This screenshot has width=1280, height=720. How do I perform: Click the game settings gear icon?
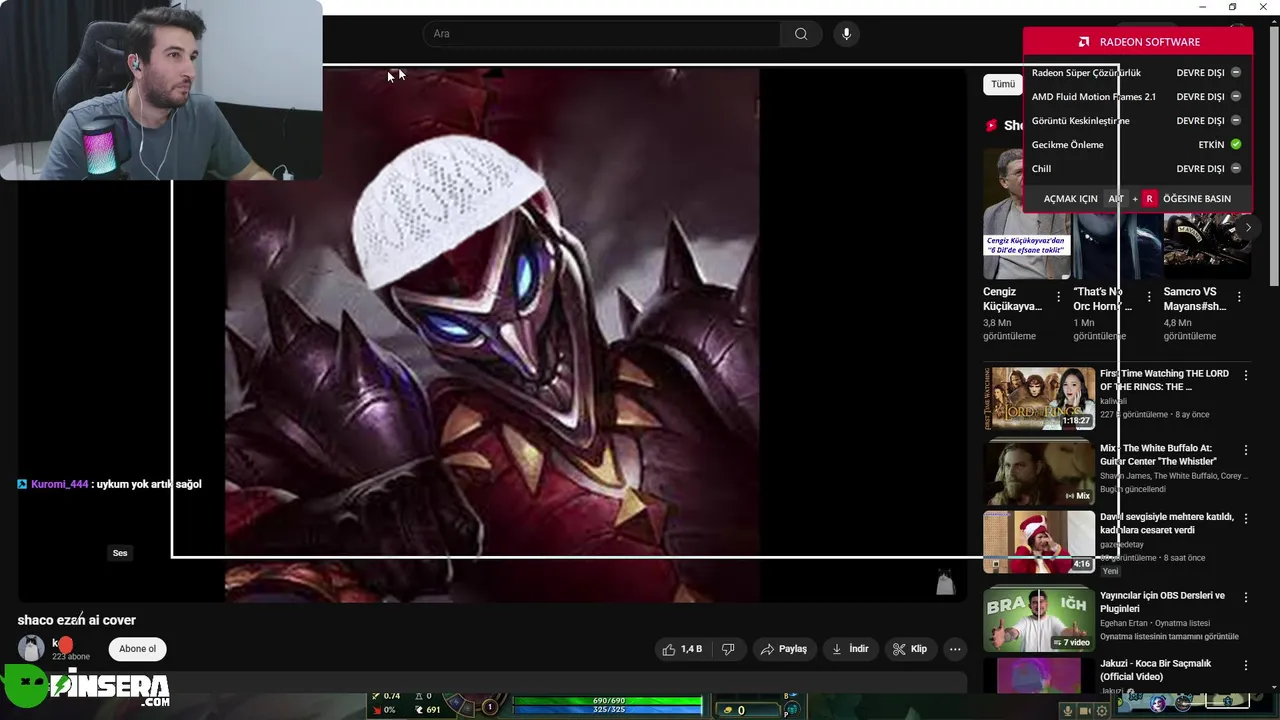(1102, 711)
